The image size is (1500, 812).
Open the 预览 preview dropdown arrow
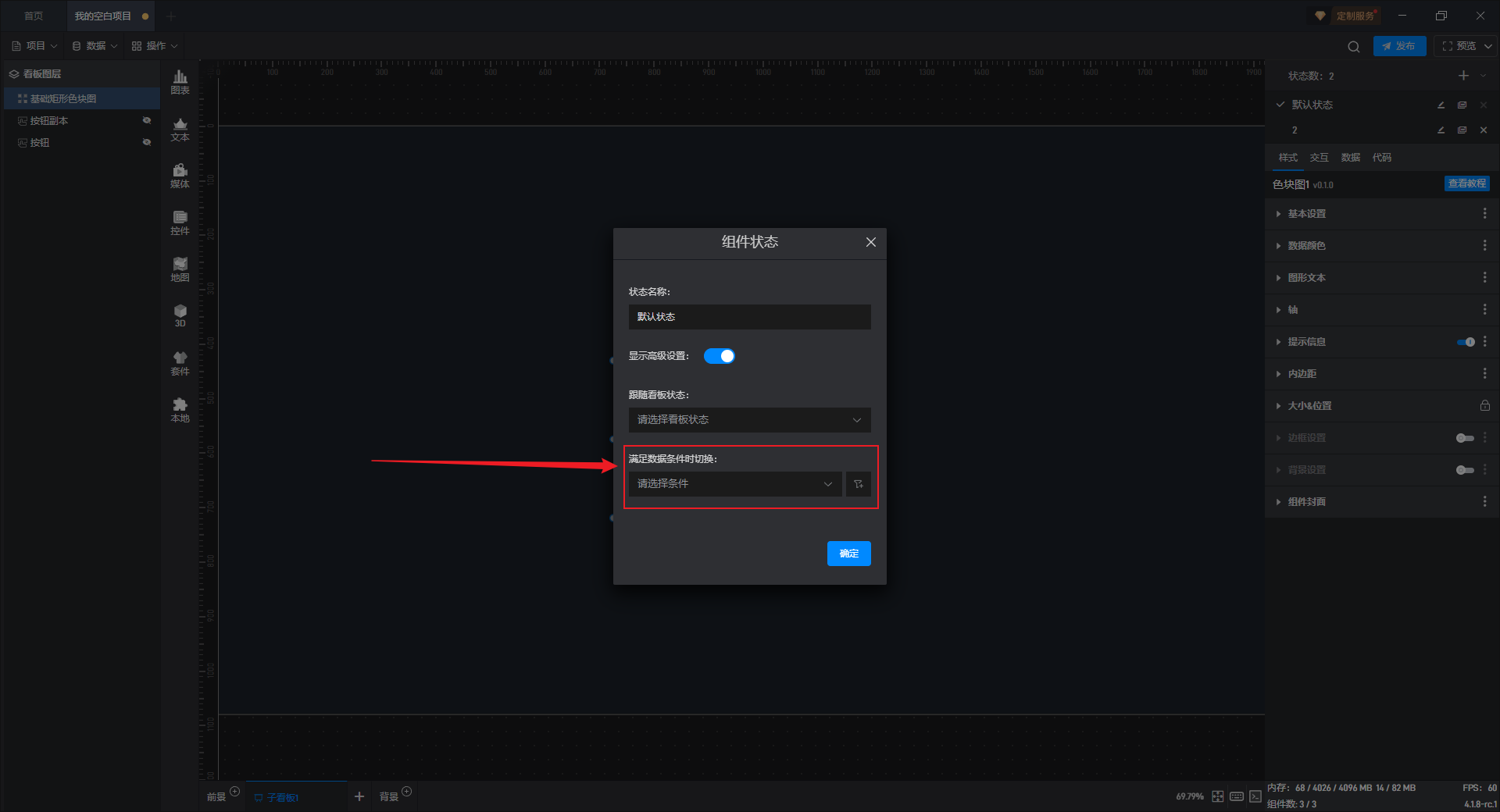pos(1488,46)
